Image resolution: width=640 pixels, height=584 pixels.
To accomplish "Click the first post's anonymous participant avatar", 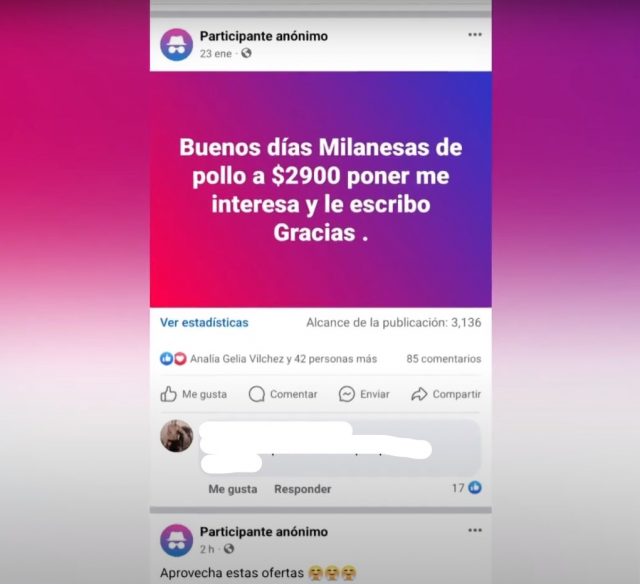I will pos(176,44).
